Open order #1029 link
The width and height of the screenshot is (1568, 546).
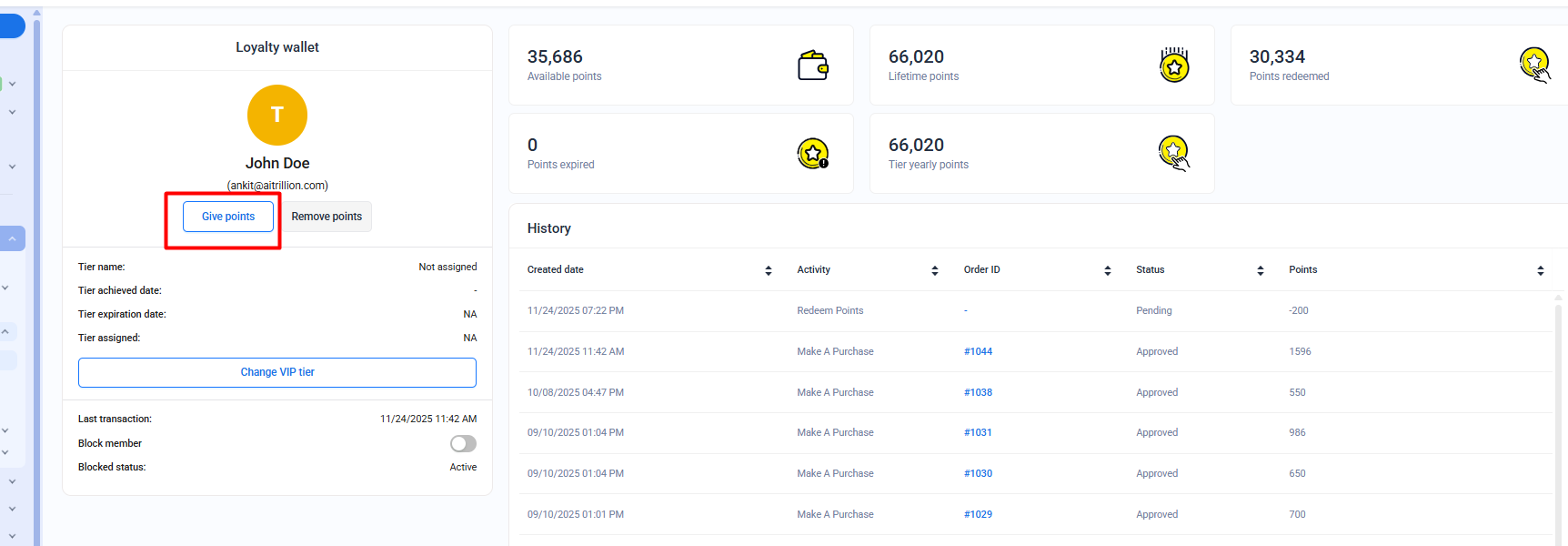coord(978,514)
